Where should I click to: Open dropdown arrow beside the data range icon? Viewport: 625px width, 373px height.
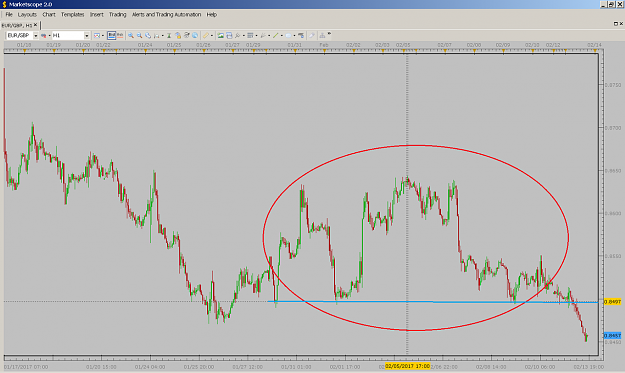[x=49, y=35]
